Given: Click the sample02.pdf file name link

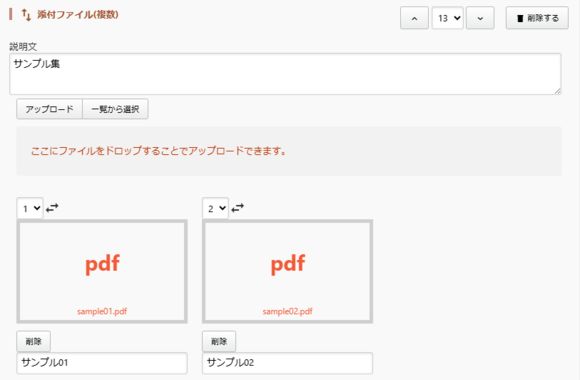Looking at the screenshot, I should (287, 312).
